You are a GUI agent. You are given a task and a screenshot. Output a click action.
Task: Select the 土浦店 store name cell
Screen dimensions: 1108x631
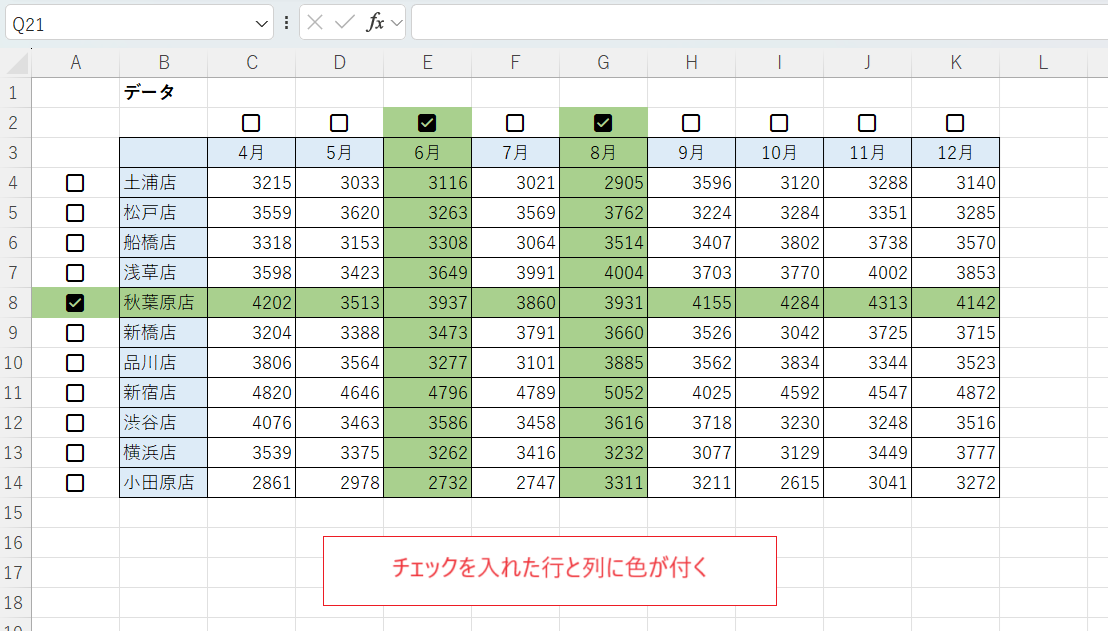click(163, 183)
